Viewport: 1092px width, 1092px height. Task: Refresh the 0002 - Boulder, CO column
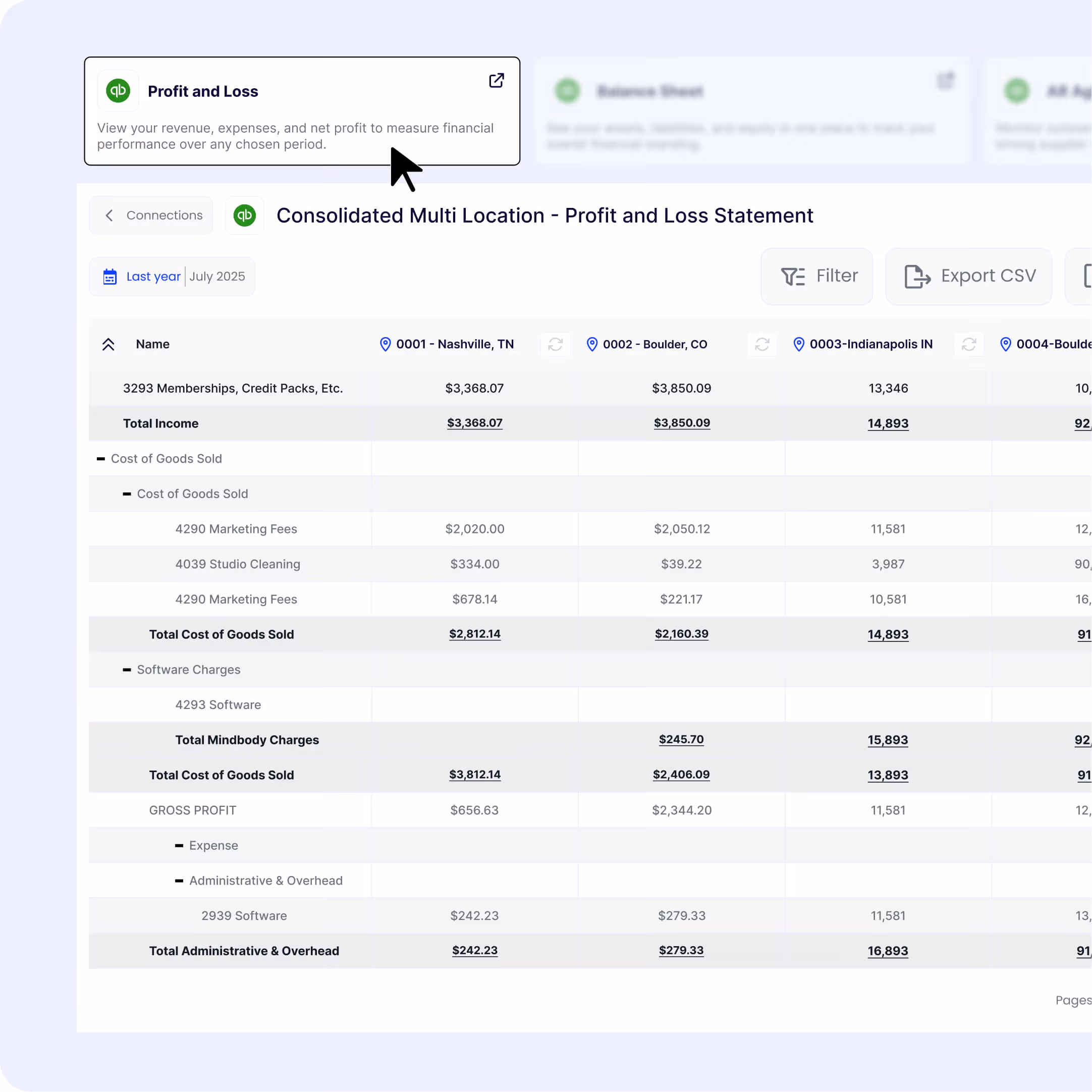762,344
